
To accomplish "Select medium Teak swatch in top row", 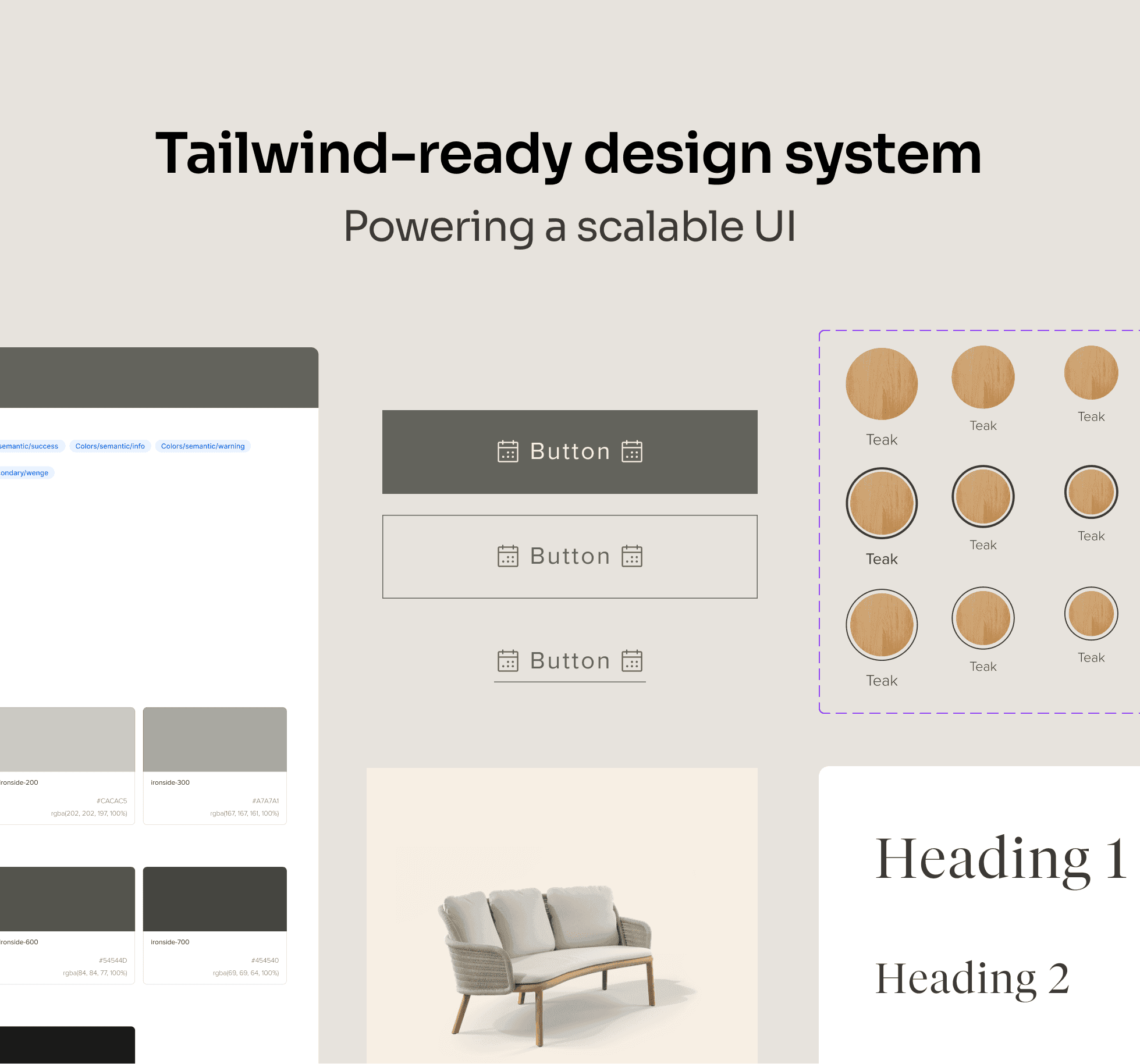I will pos(982,377).
